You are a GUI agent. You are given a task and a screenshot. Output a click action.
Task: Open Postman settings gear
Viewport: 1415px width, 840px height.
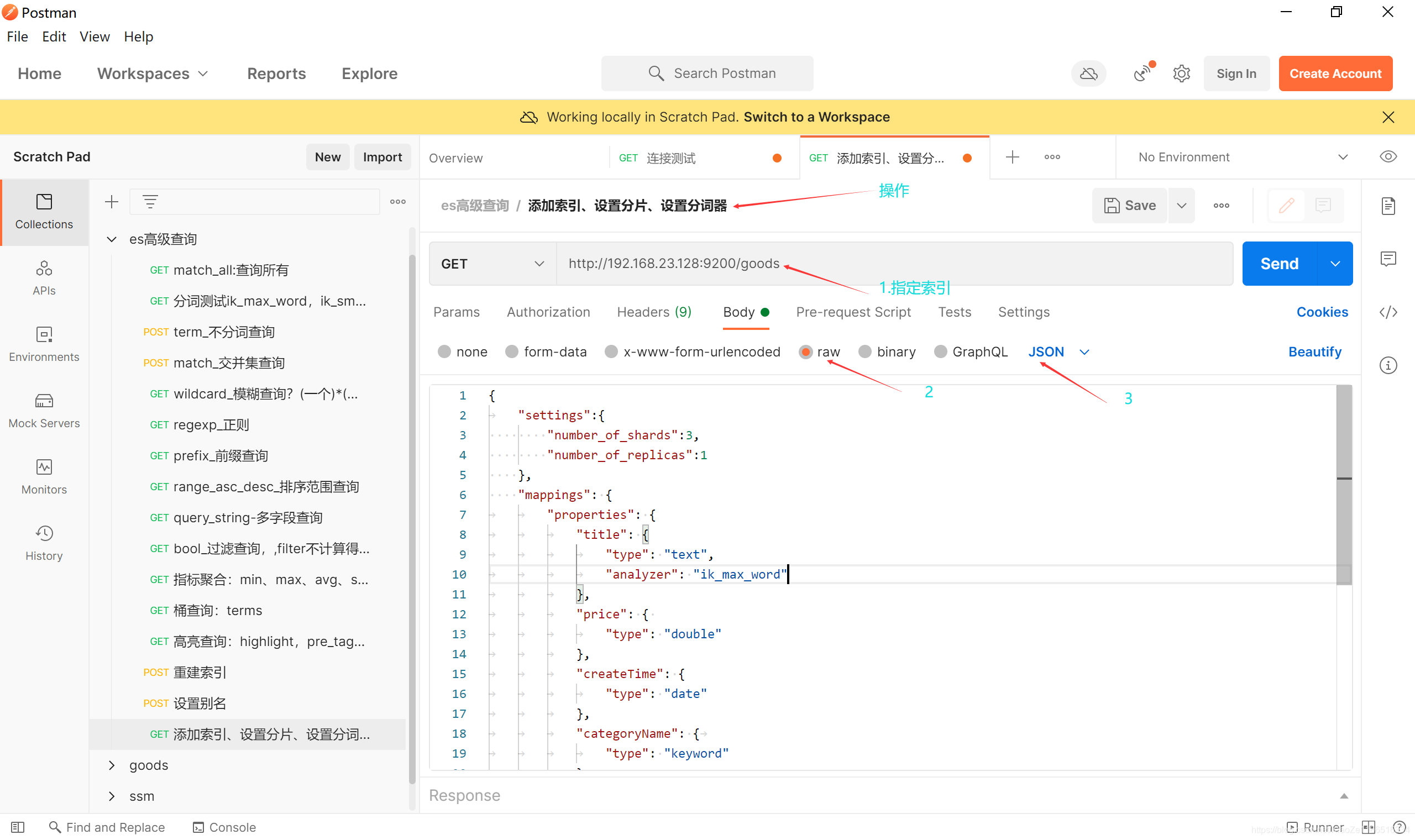[x=1181, y=73]
